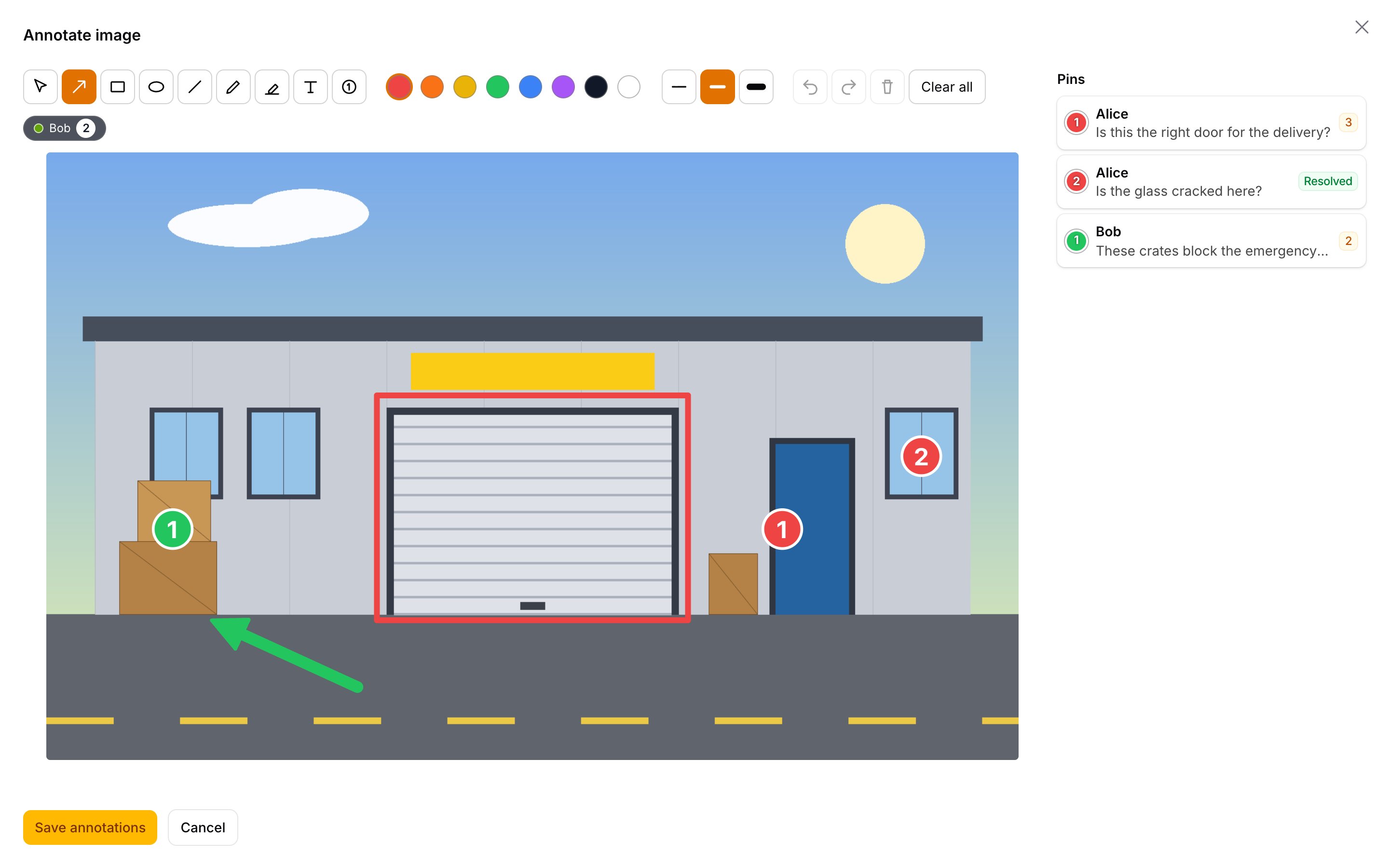Select the Text tool

click(x=311, y=87)
